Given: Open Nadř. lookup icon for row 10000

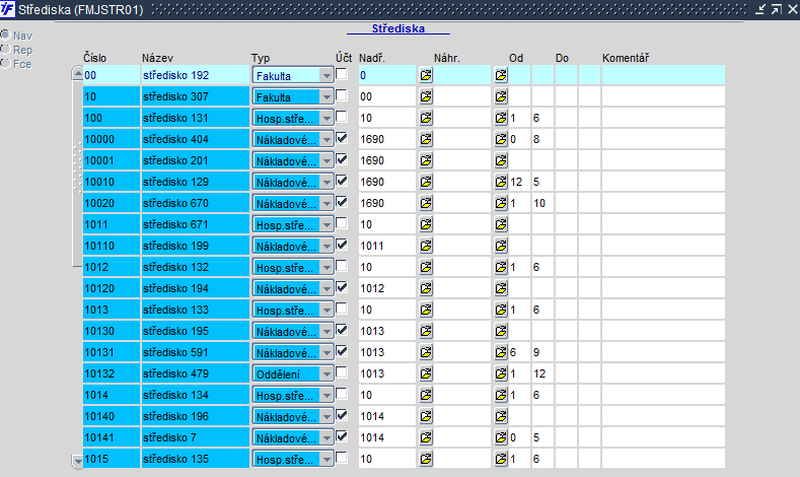Looking at the screenshot, I should pyautogui.click(x=426, y=139).
